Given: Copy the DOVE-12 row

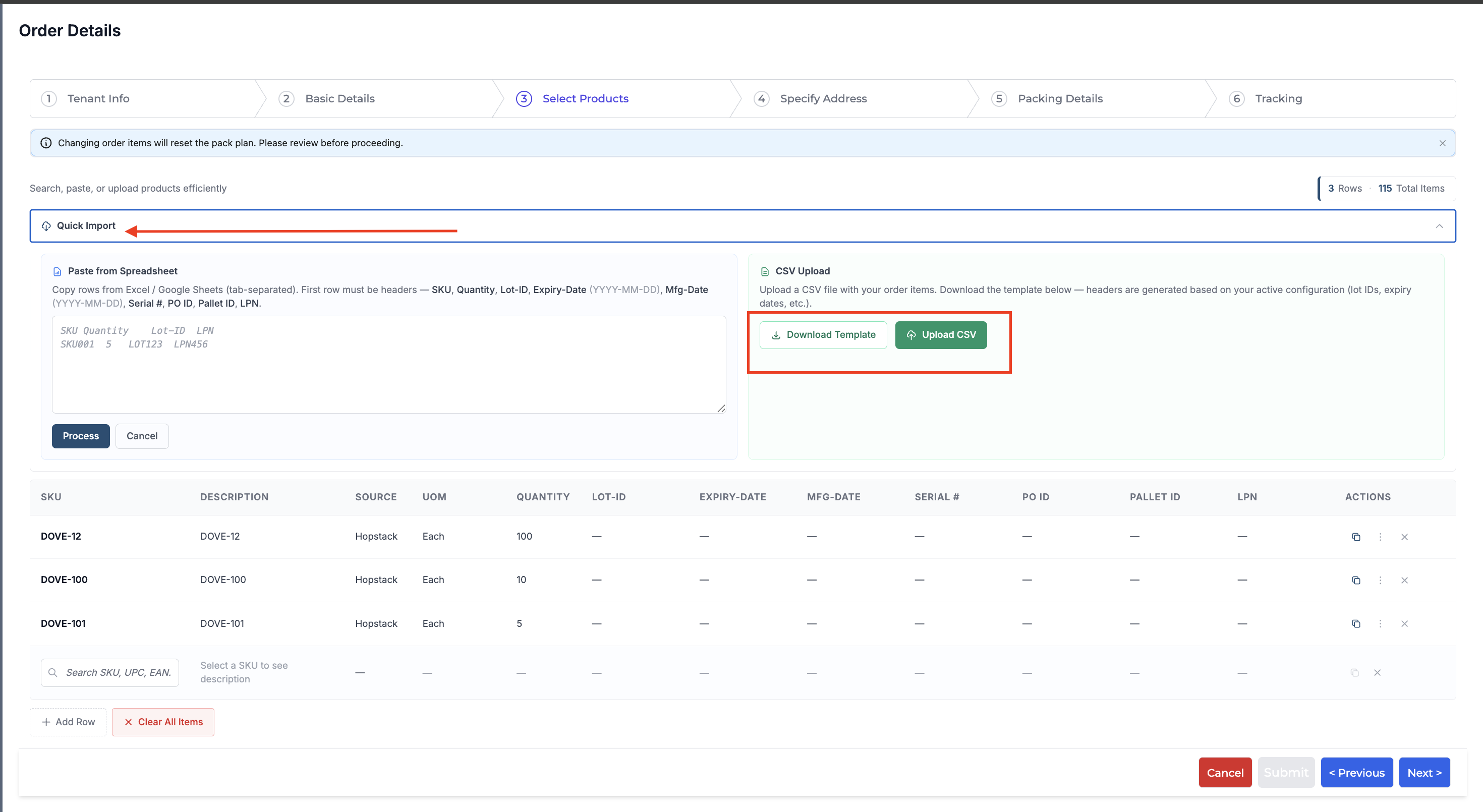Looking at the screenshot, I should click(x=1356, y=536).
